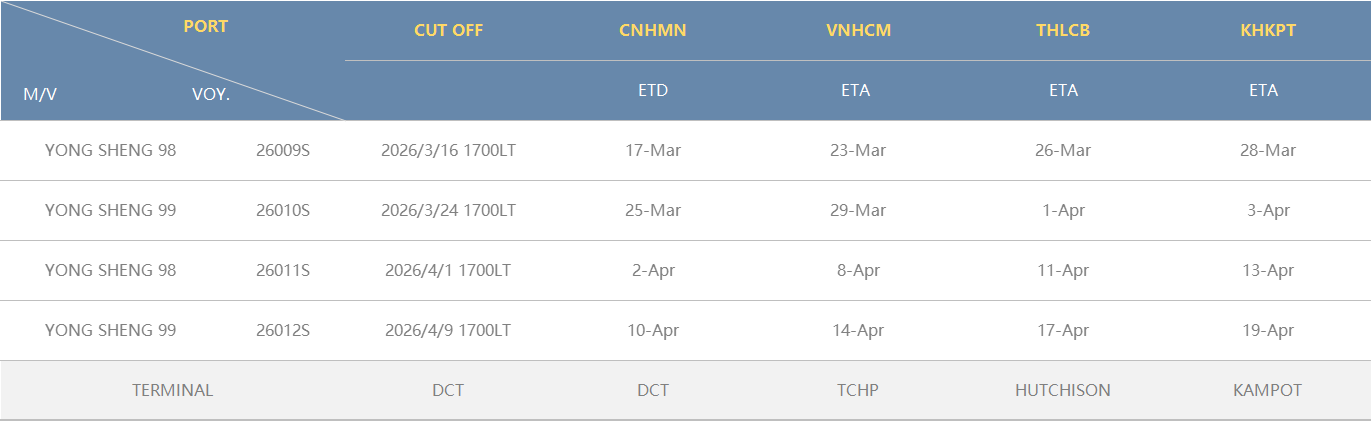Select the HUTCHISON terminal name

click(1063, 390)
